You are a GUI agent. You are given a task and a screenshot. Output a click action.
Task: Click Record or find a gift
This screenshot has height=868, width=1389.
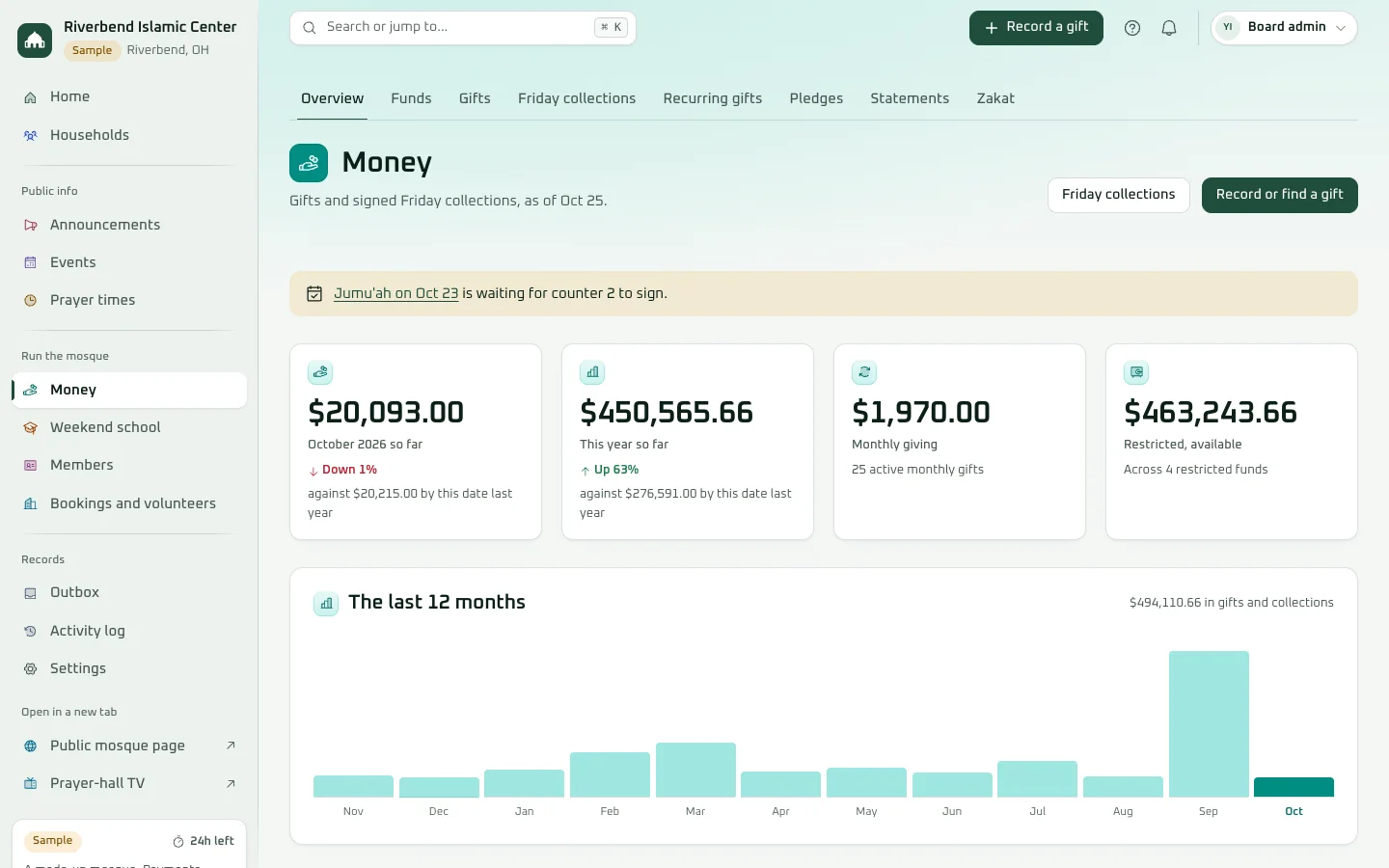[x=1280, y=195]
